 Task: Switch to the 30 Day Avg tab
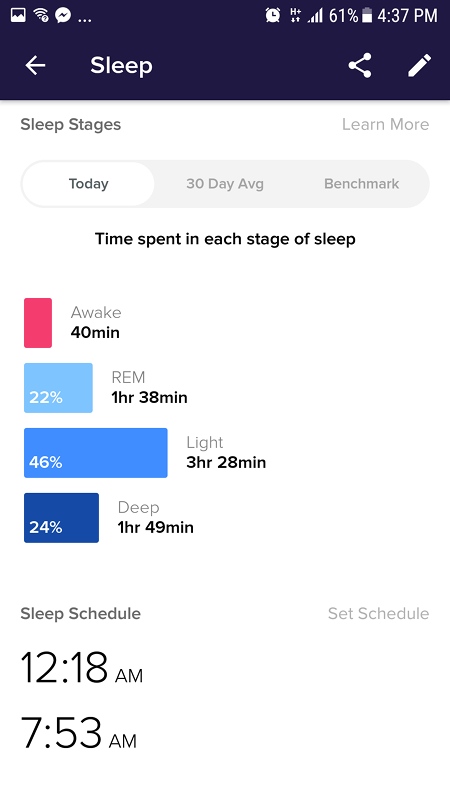click(x=225, y=184)
